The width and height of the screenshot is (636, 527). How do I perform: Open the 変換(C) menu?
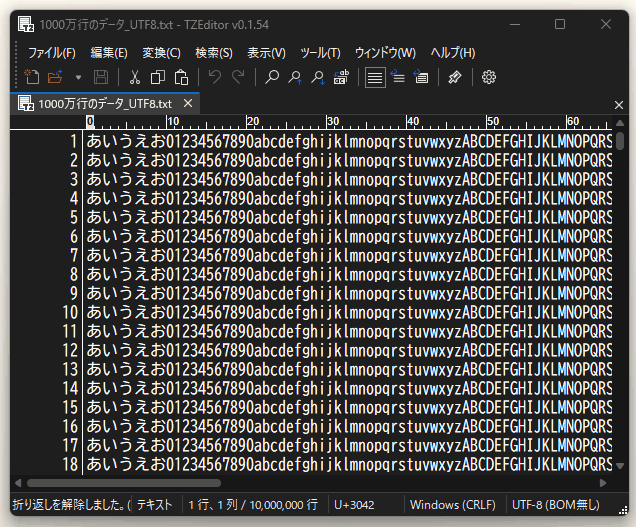click(161, 53)
